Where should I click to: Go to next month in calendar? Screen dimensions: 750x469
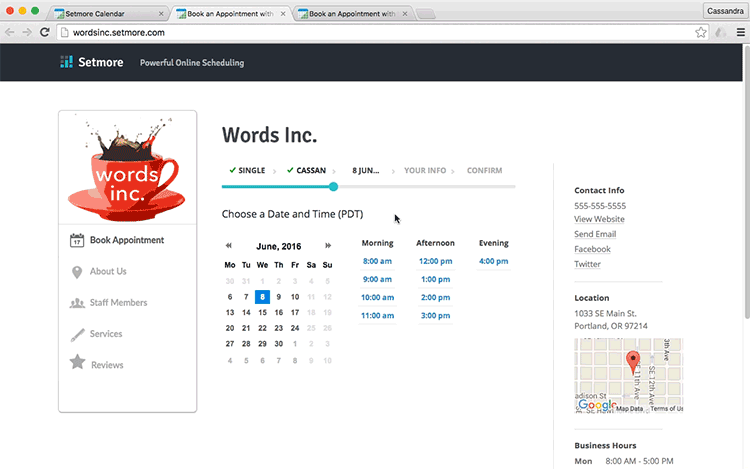328,246
